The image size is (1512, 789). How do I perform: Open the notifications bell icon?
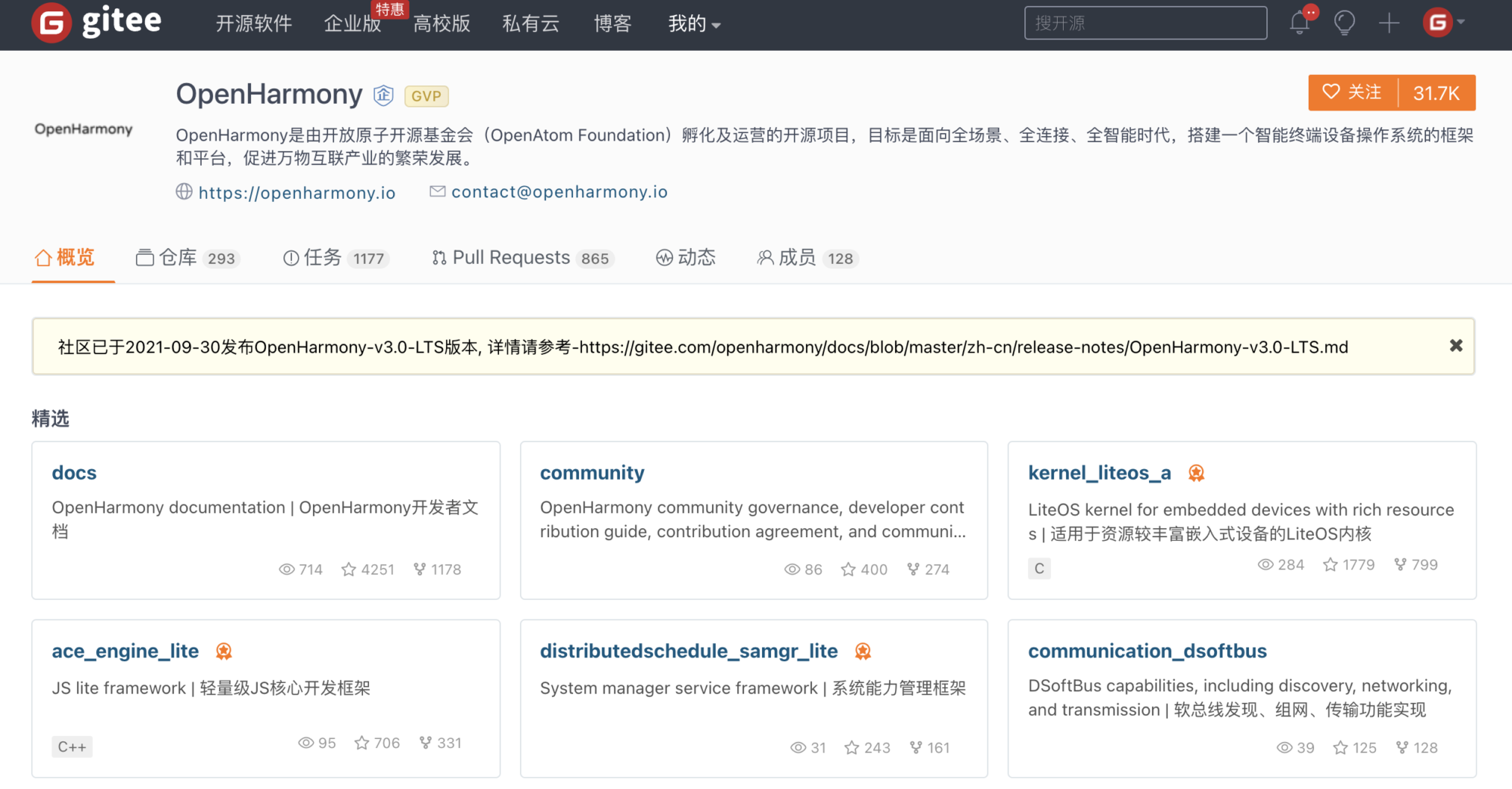click(1300, 23)
